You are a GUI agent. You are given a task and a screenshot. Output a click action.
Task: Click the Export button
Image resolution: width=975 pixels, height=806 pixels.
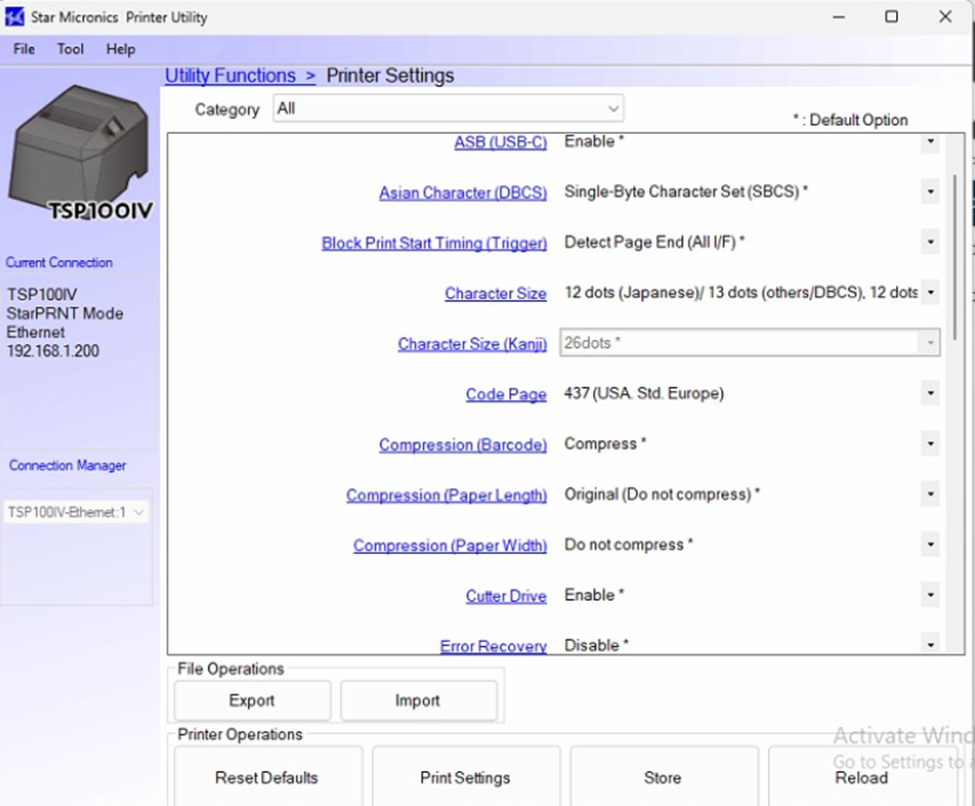[252, 700]
